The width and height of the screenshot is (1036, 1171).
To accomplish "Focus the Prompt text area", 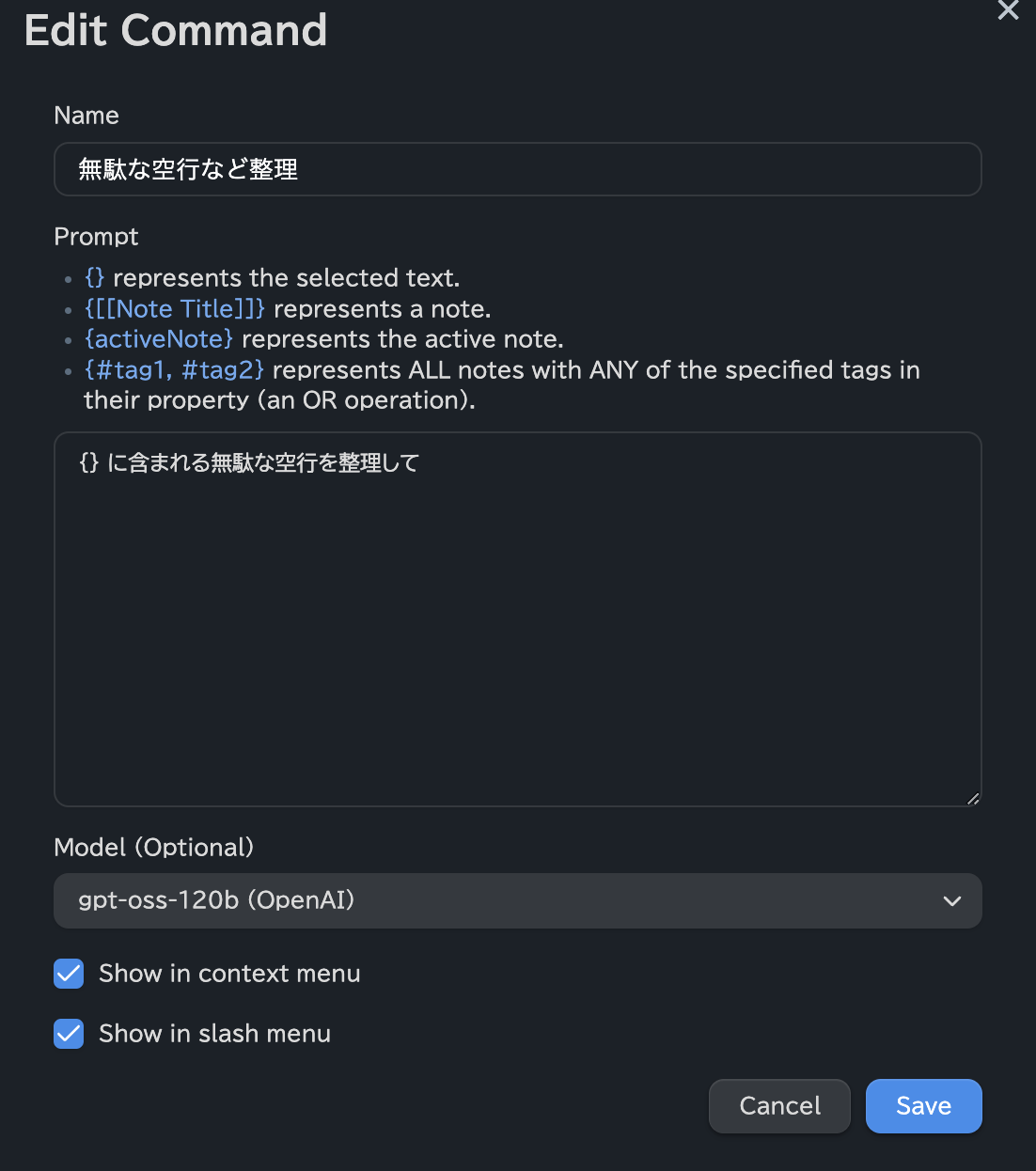I will pyautogui.click(x=517, y=620).
